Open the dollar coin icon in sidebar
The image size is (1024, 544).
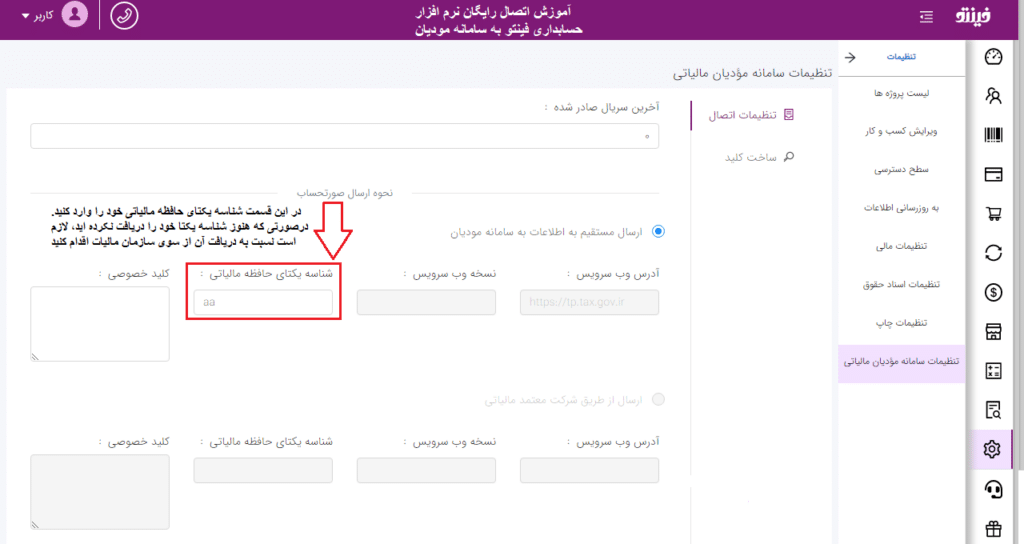[993, 292]
